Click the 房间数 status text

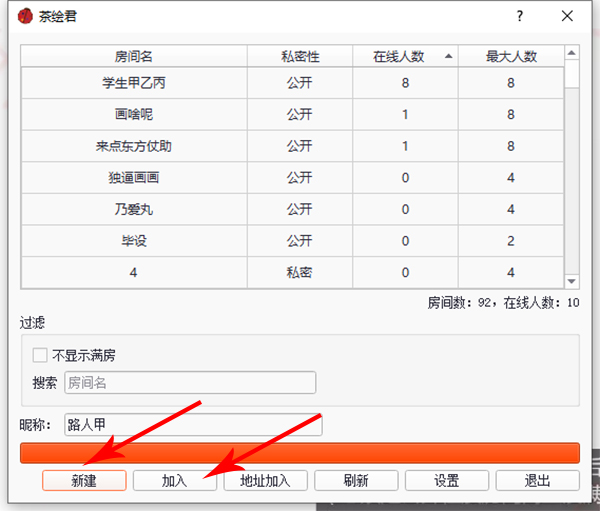point(504,303)
